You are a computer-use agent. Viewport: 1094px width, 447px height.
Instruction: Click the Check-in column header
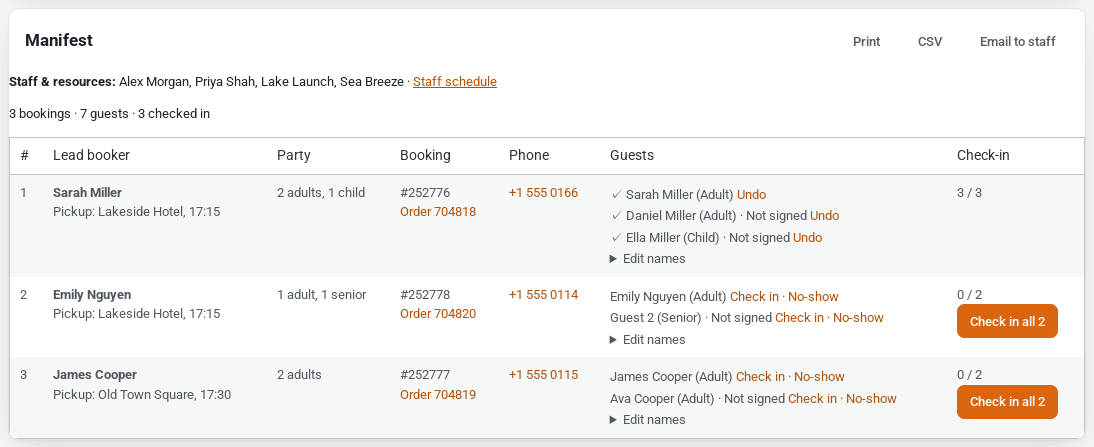(983, 156)
